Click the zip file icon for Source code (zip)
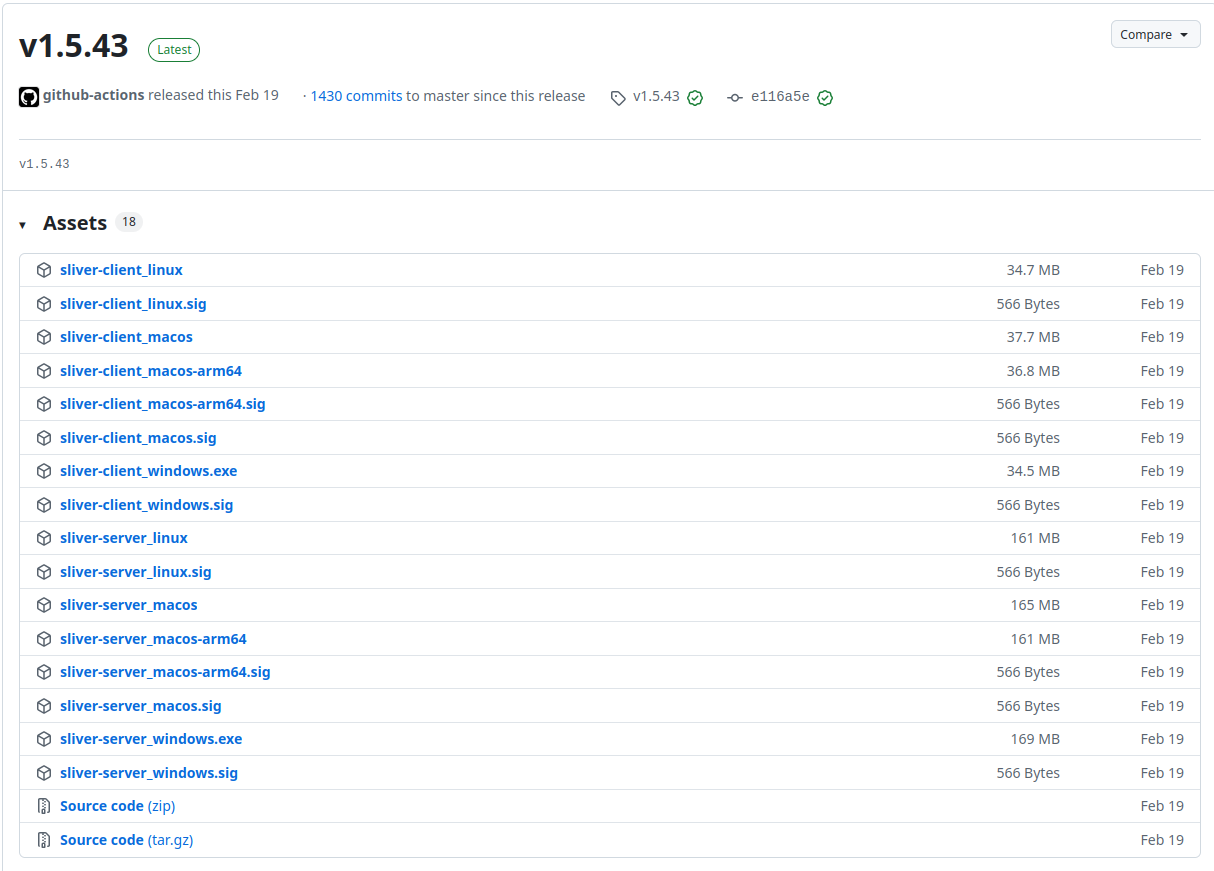Screen dimensions: 1214x871 click(x=44, y=806)
